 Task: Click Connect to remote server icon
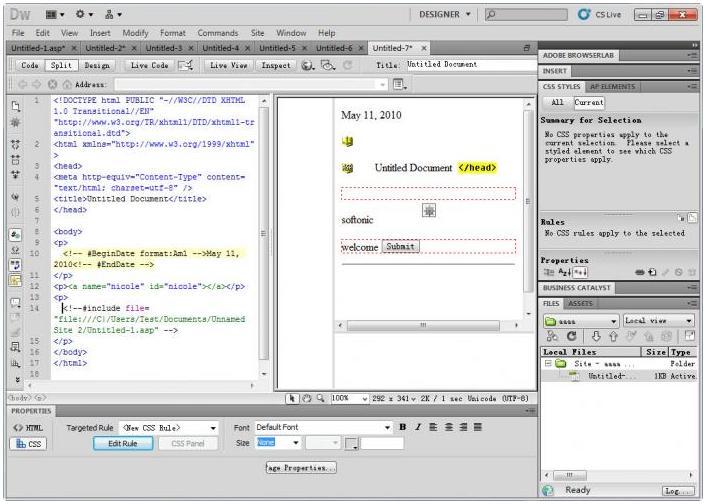[552, 336]
